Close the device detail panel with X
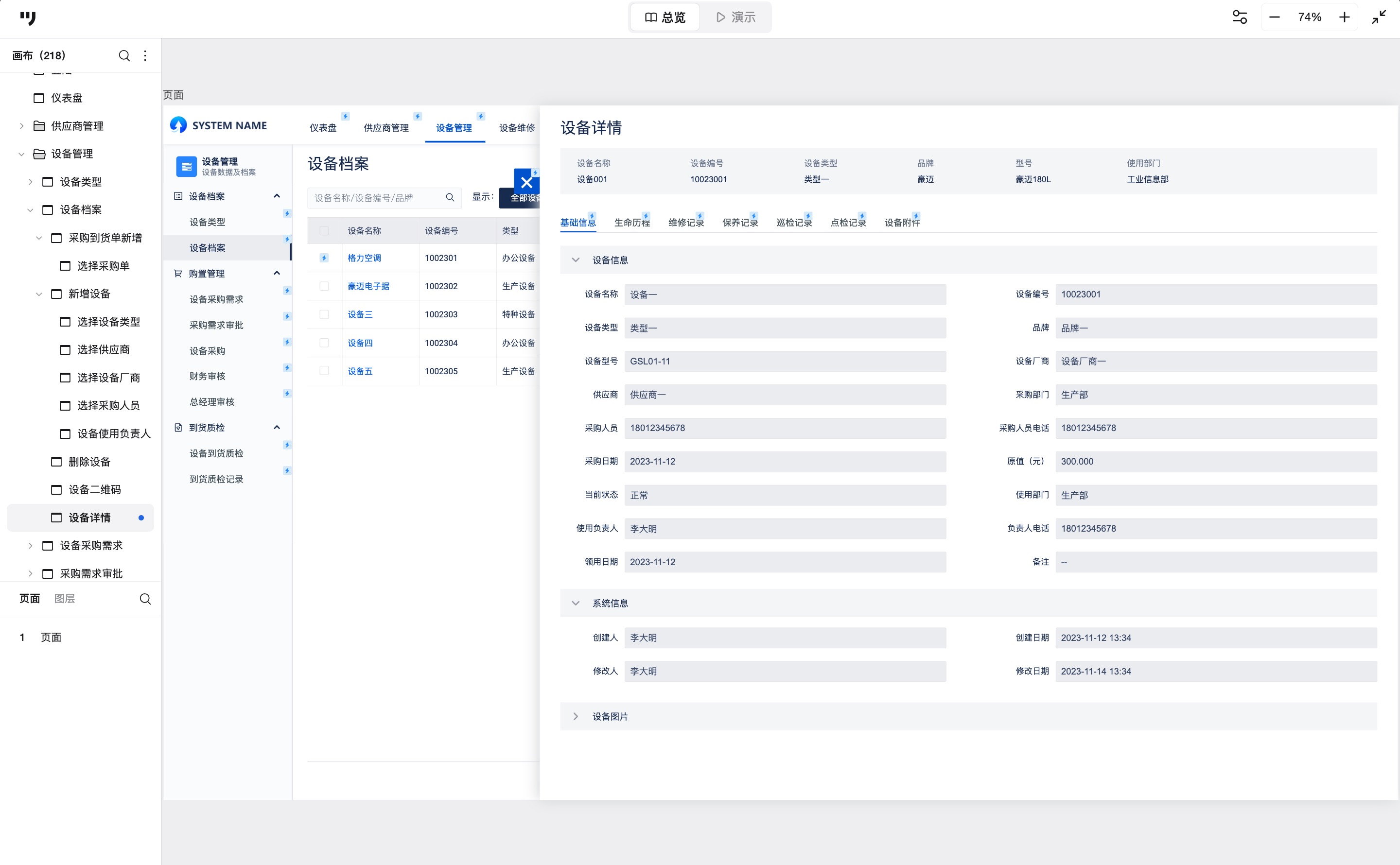This screenshot has height=865, width=1400. click(526, 183)
